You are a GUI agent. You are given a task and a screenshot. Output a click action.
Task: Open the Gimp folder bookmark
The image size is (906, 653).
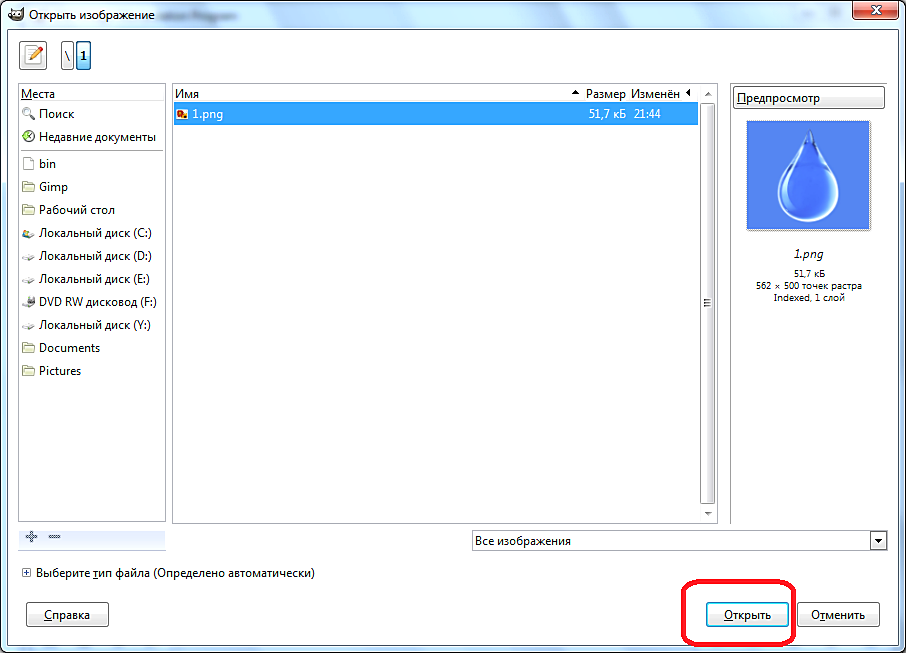tap(92, 187)
